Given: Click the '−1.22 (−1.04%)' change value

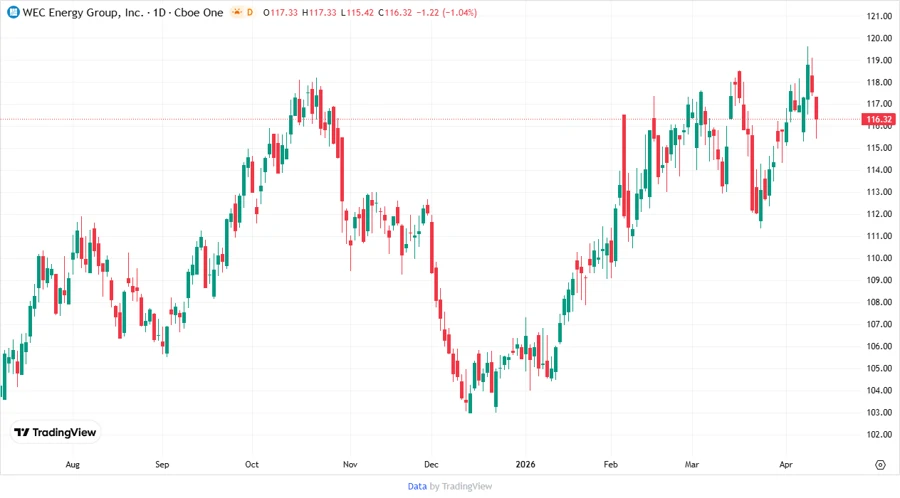Looking at the screenshot, I should (x=447, y=12).
